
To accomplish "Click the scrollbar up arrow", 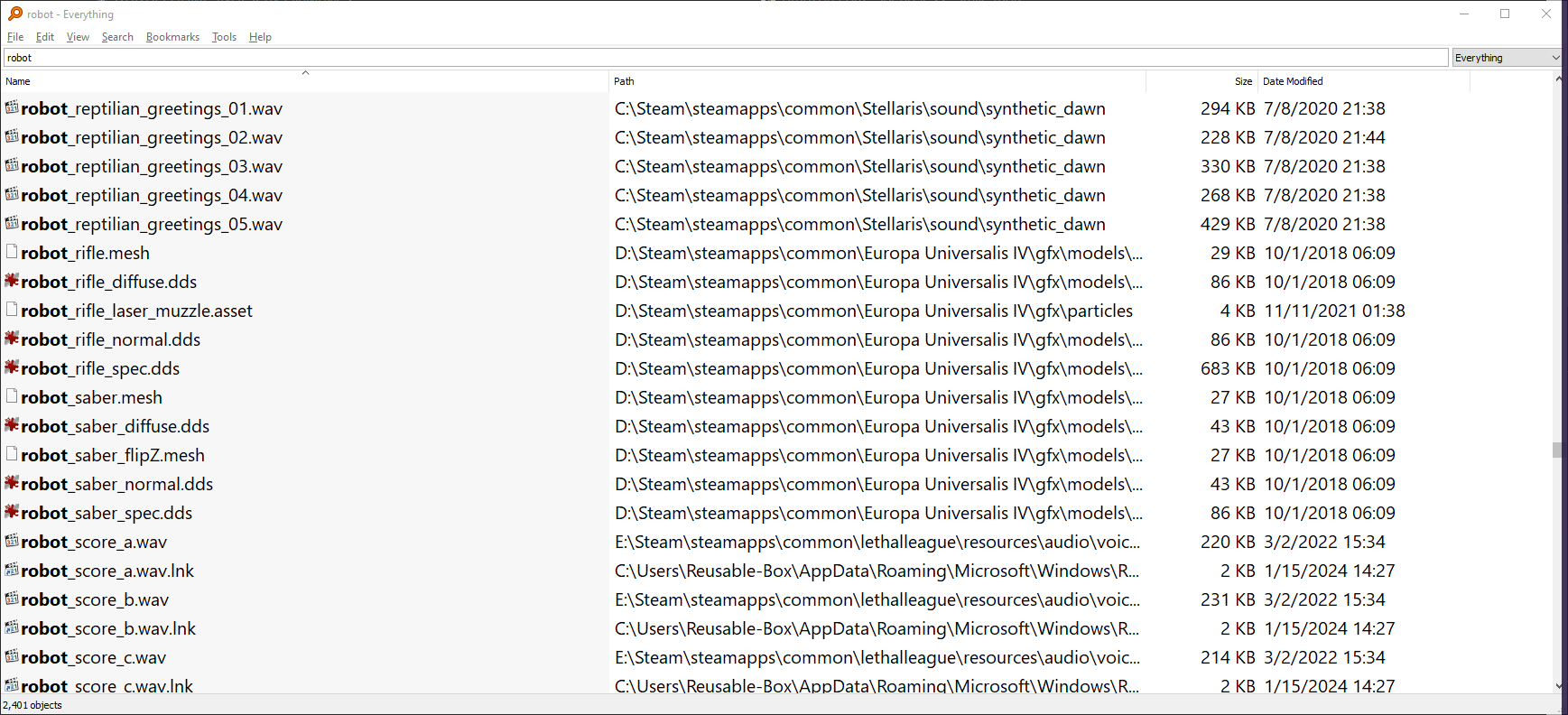I will point(1558,79).
